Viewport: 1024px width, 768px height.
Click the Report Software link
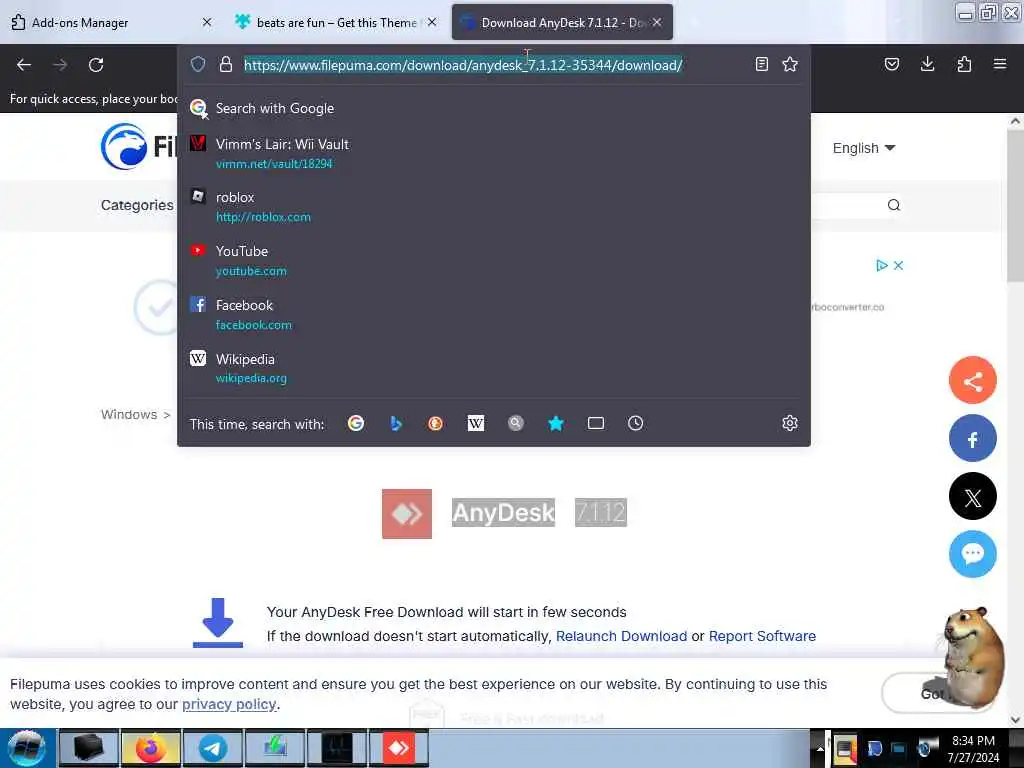coord(762,636)
